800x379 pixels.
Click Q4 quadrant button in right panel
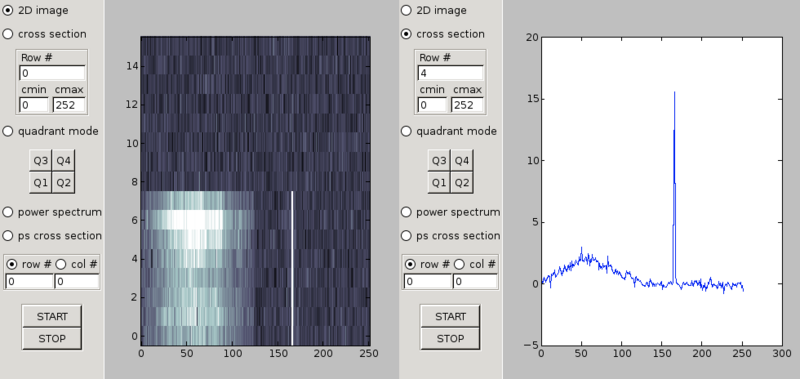tap(462, 161)
